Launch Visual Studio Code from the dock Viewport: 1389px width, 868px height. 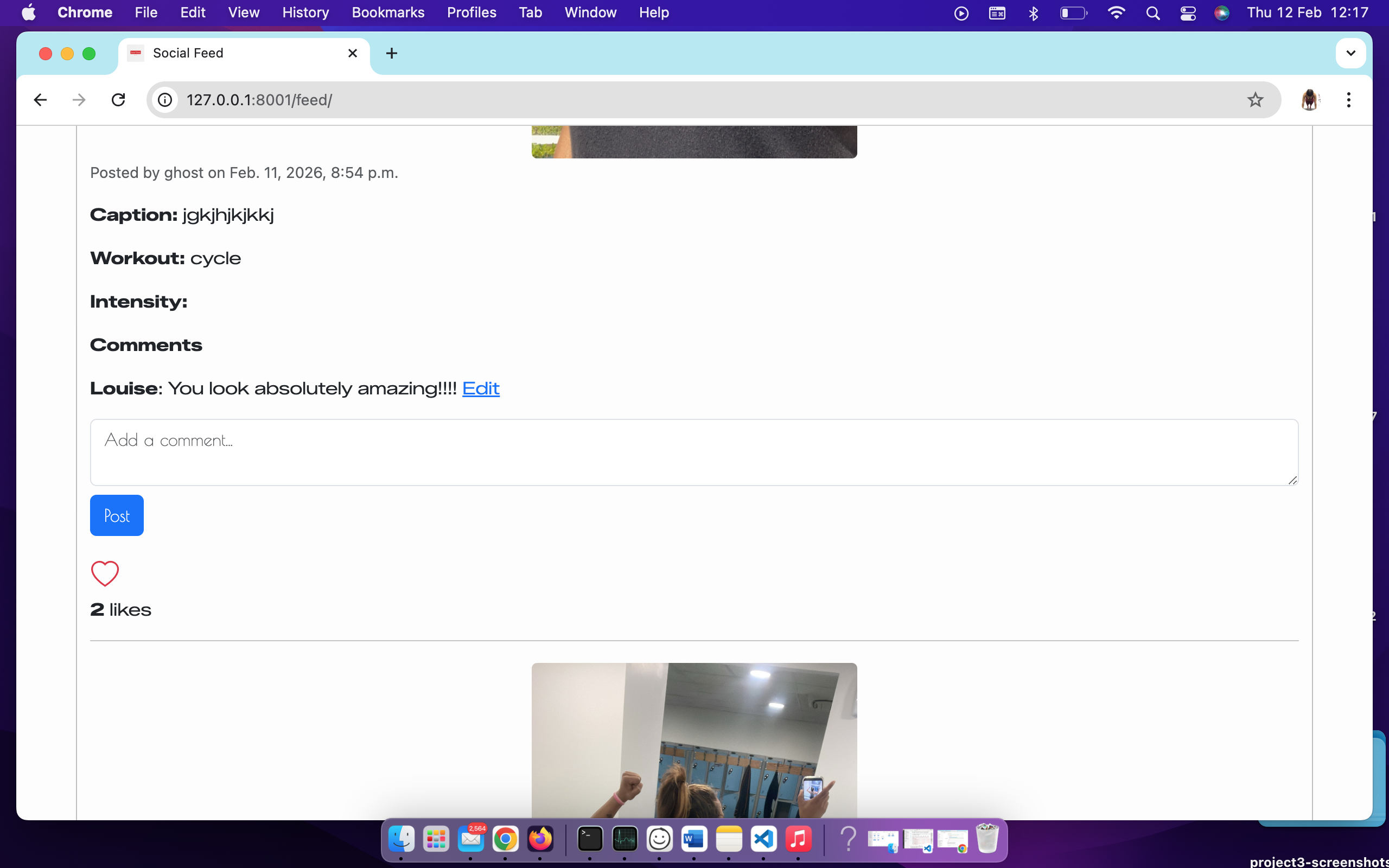tap(763, 839)
